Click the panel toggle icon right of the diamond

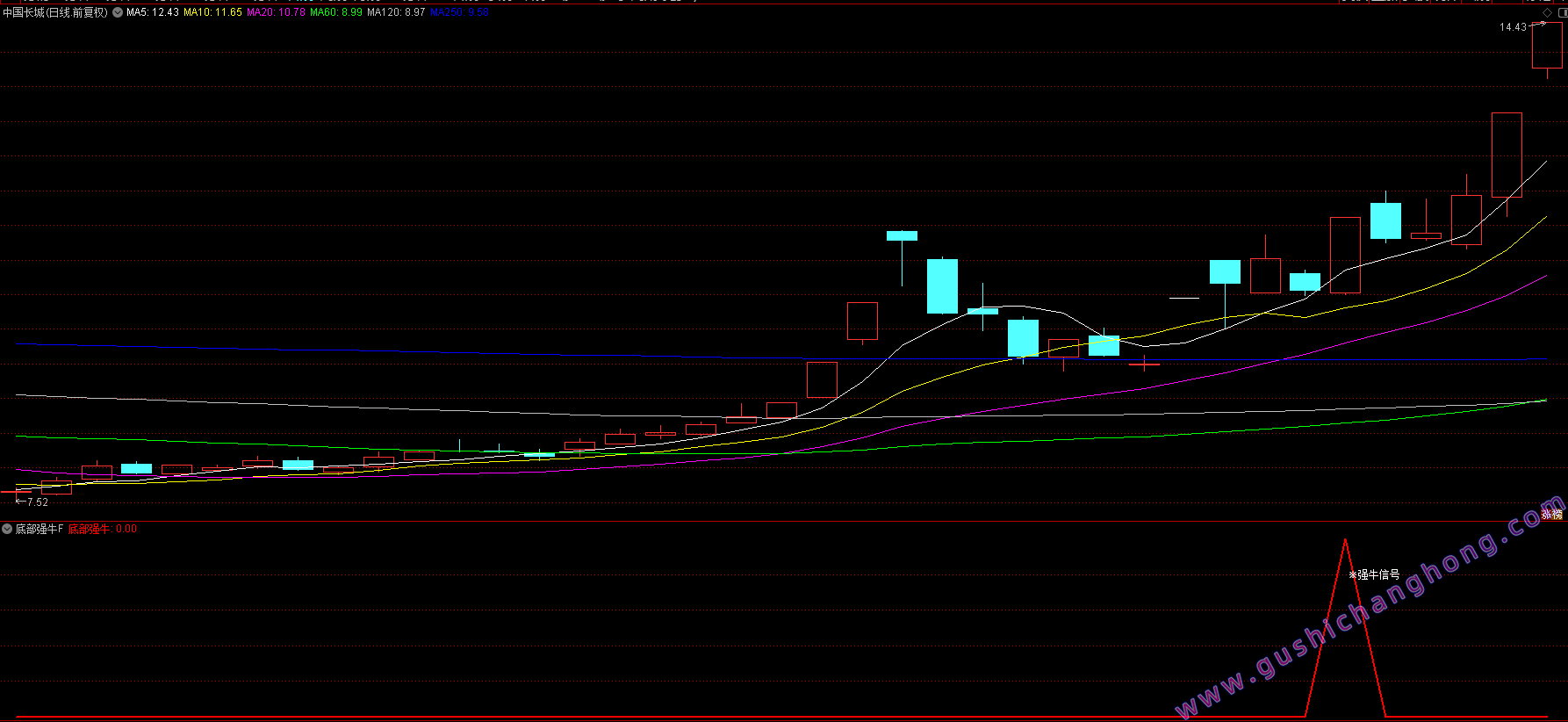click(x=1563, y=12)
